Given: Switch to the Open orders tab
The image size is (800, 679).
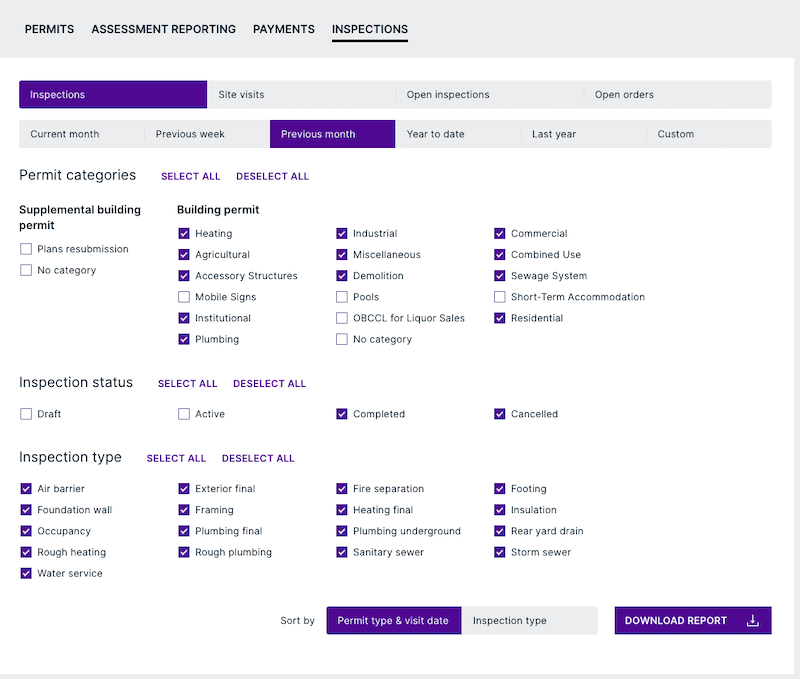Looking at the screenshot, I should [x=678, y=94].
